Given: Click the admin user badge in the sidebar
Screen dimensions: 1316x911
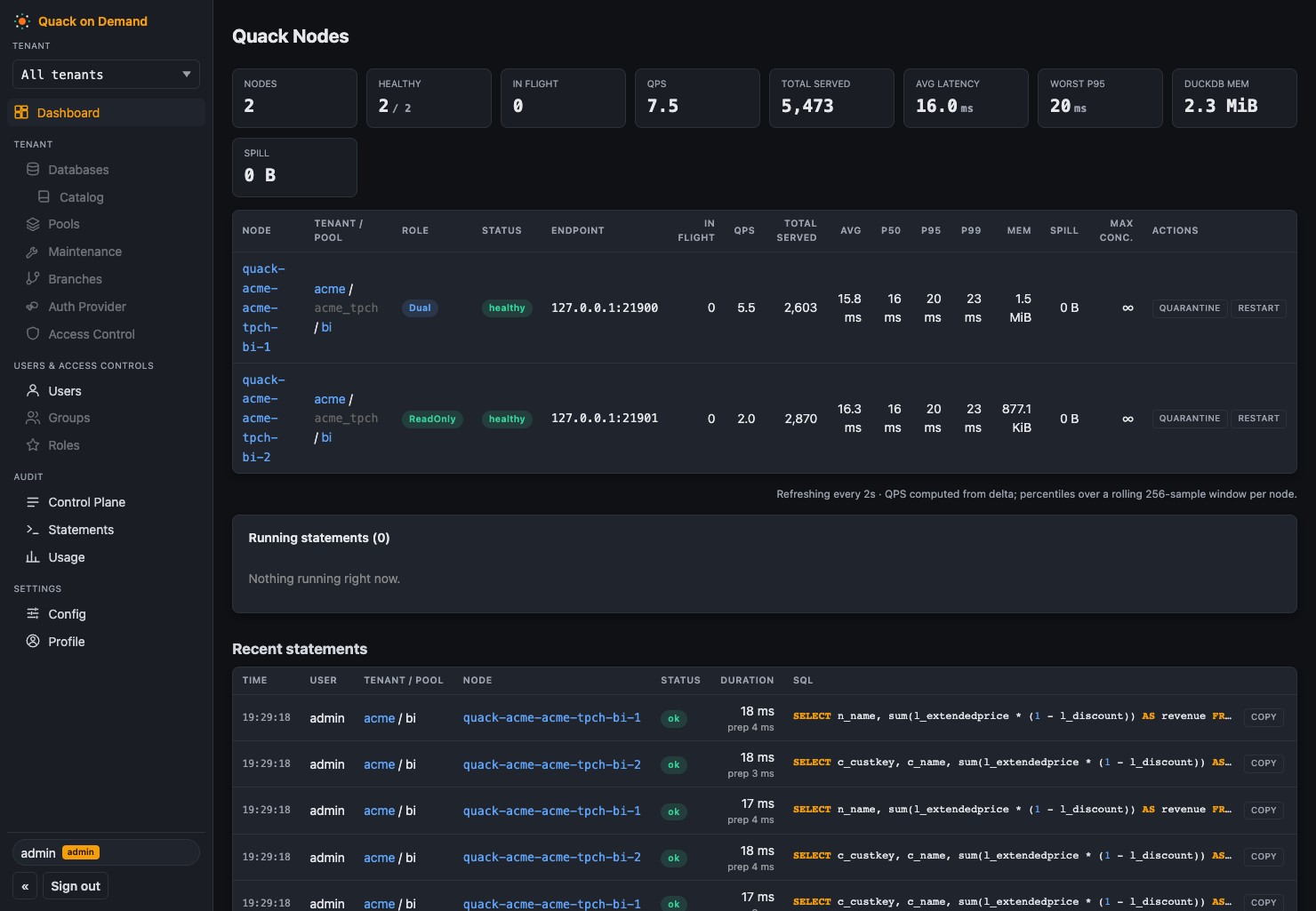Looking at the screenshot, I should [81, 852].
